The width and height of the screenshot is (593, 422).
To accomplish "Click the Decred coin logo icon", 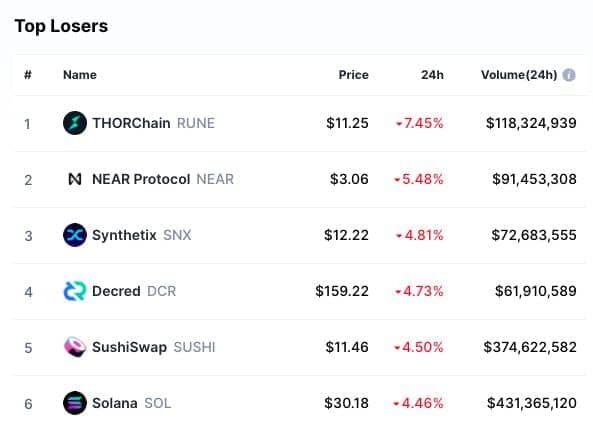I will [75, 291].
